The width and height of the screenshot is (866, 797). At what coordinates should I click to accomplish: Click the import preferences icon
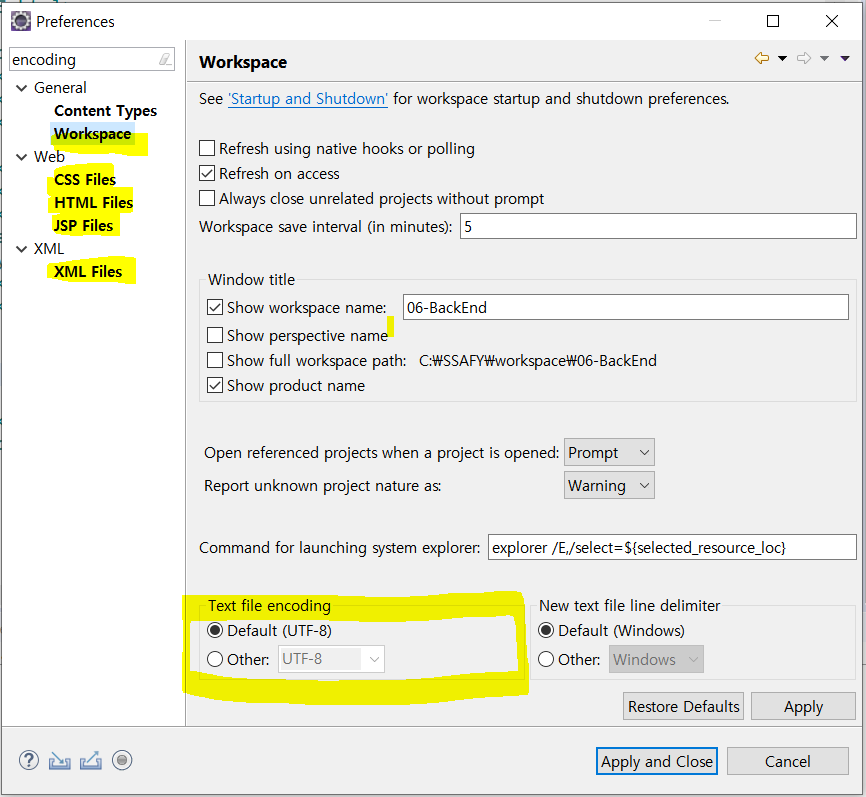pos(60,761)
